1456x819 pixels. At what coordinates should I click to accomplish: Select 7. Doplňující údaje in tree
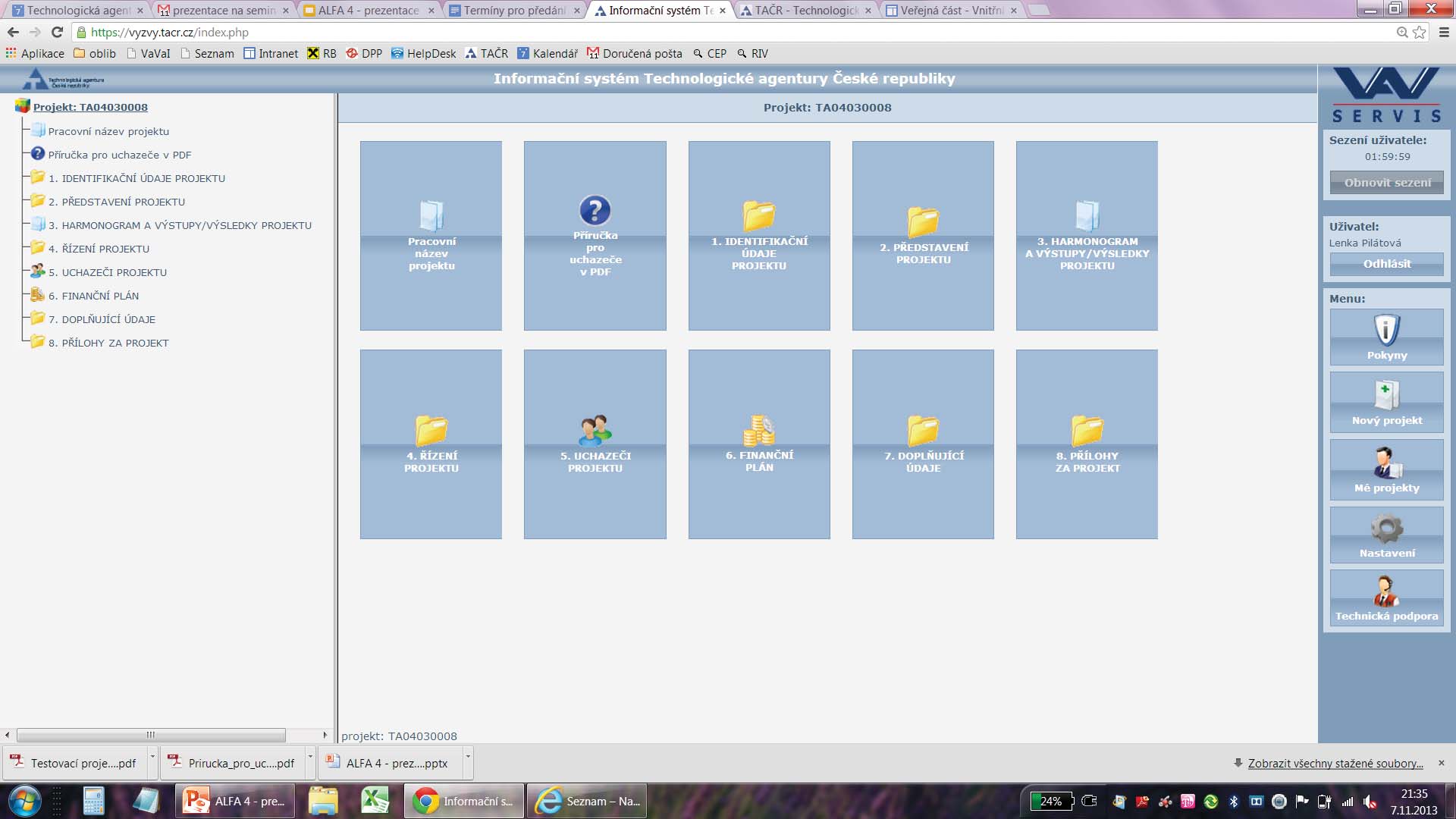click(102, 319)
